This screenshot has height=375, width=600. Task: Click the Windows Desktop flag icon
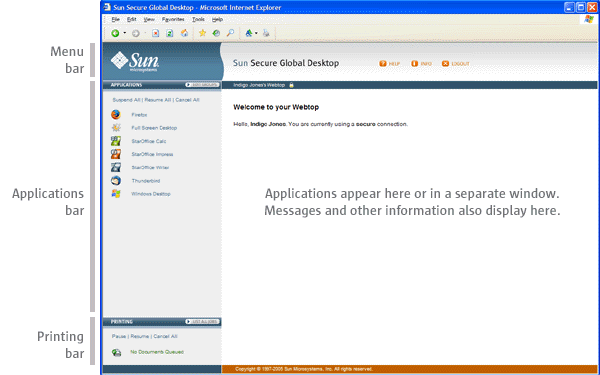click(x=116, y=194)
